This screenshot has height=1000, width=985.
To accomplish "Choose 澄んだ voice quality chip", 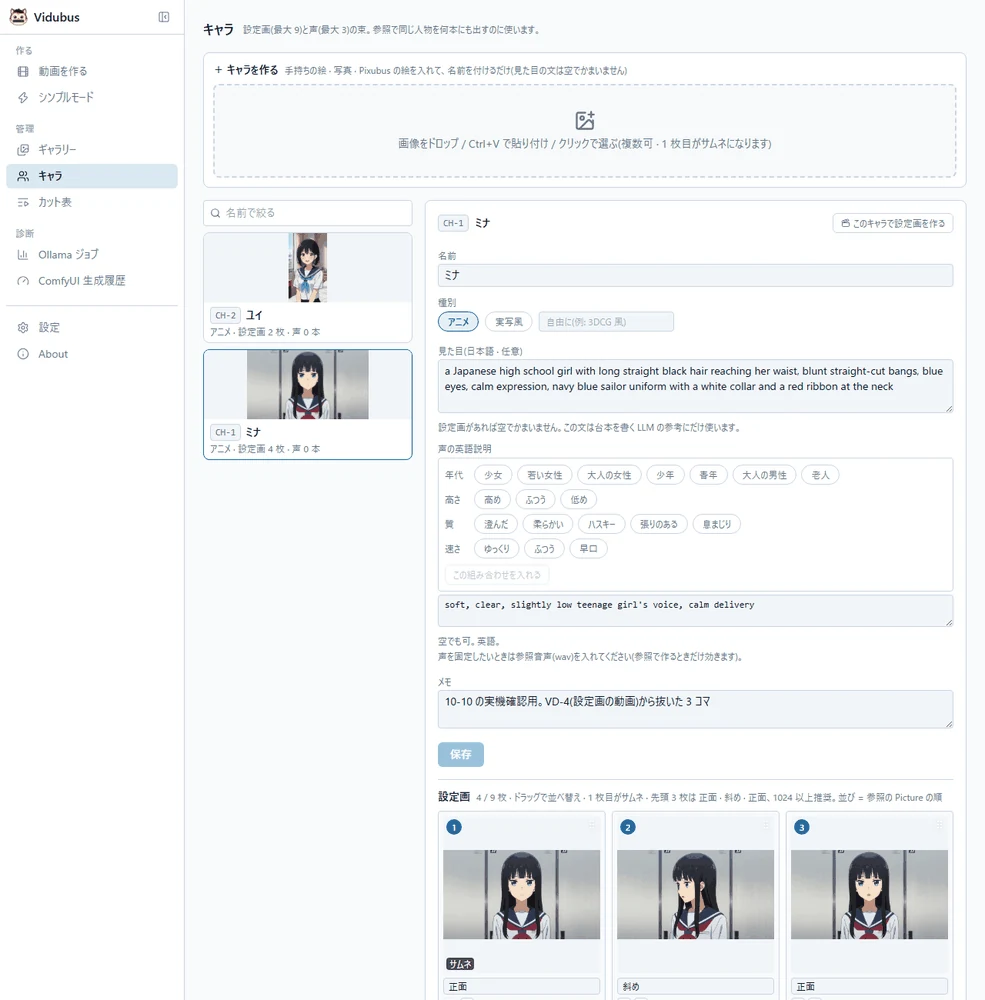I will (x=496, y=524).
